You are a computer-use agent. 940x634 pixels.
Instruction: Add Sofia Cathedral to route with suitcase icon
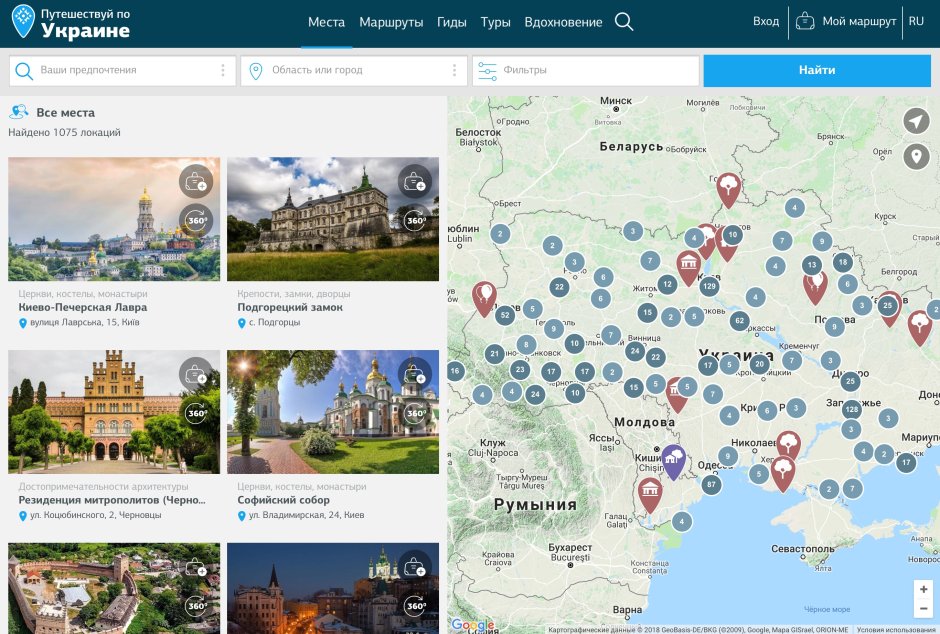tap(415, 374)
